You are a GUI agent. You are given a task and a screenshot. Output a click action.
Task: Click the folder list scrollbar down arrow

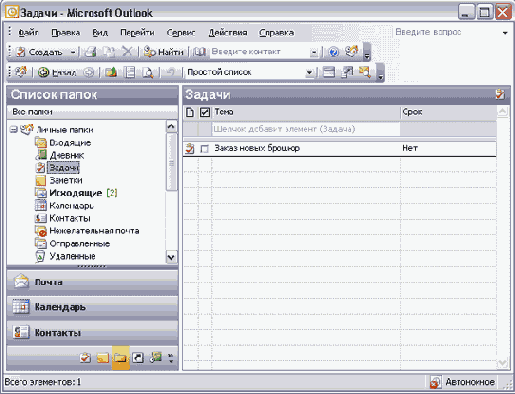click(x=171, y=257)
